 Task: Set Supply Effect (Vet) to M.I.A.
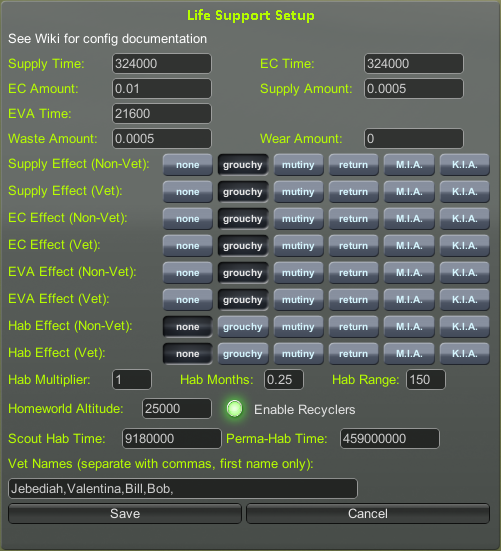[x=409, y=192]
